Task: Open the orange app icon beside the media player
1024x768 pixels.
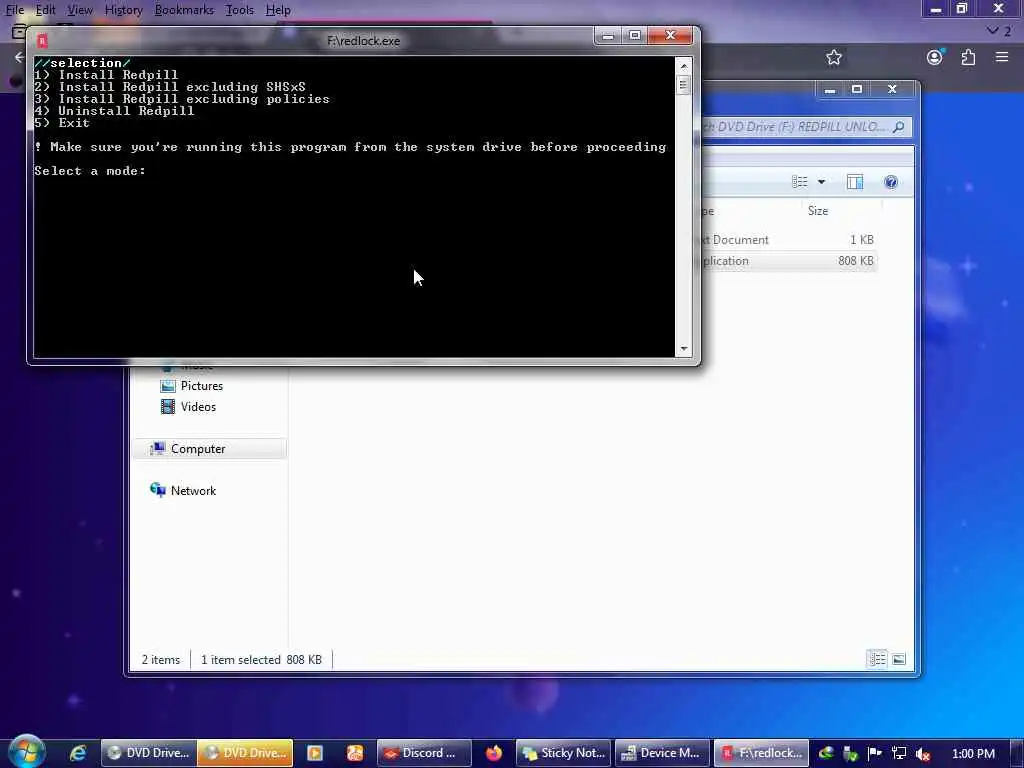Action: coord(355,753)
